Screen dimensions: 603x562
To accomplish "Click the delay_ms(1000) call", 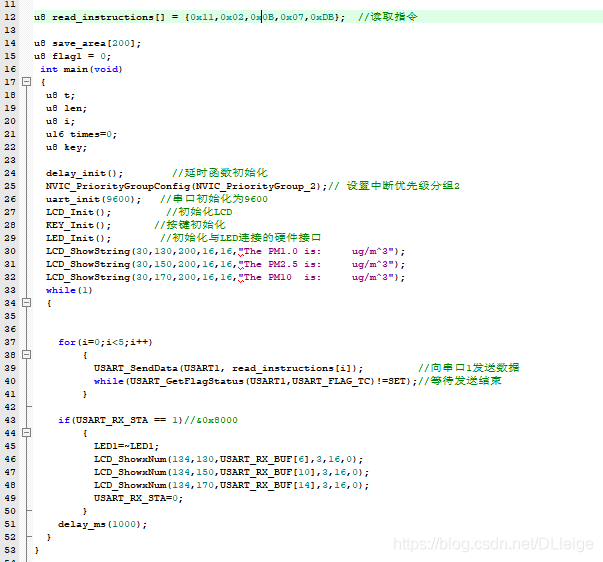I will coord(102,524).
